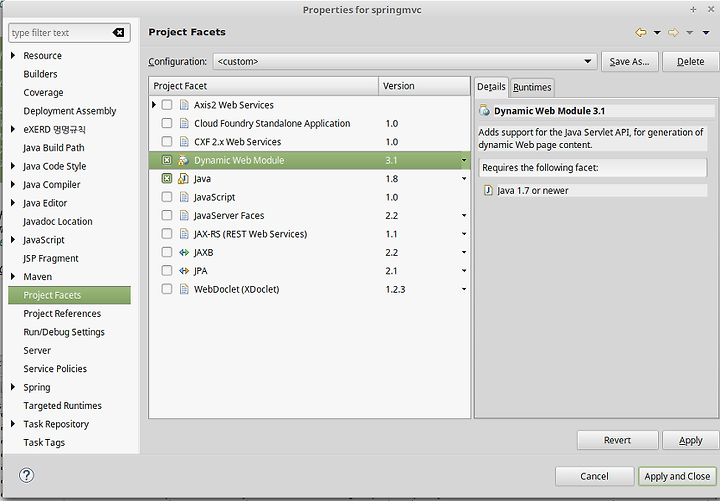
Task: Expand the Resource tree node
Action: [13, 55]
